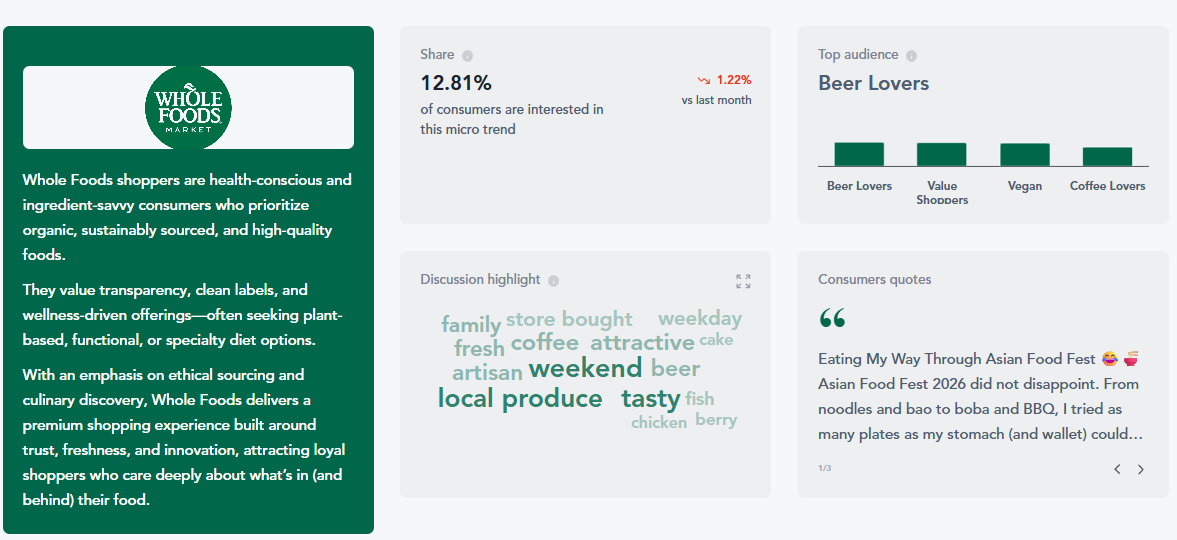Select the Coffee Lovers bar
This screenshot has width=1177, height=540.
(x=1107, y=156)
